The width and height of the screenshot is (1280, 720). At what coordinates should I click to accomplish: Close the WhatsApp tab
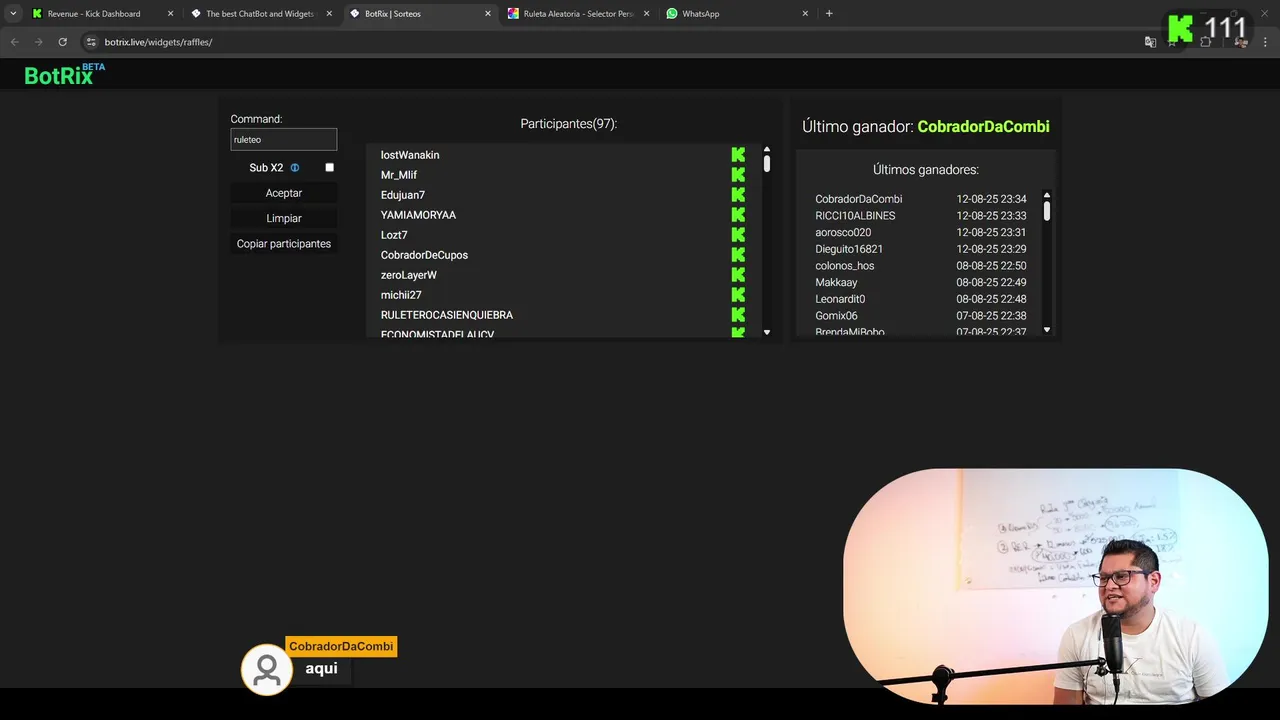[805, 14]
